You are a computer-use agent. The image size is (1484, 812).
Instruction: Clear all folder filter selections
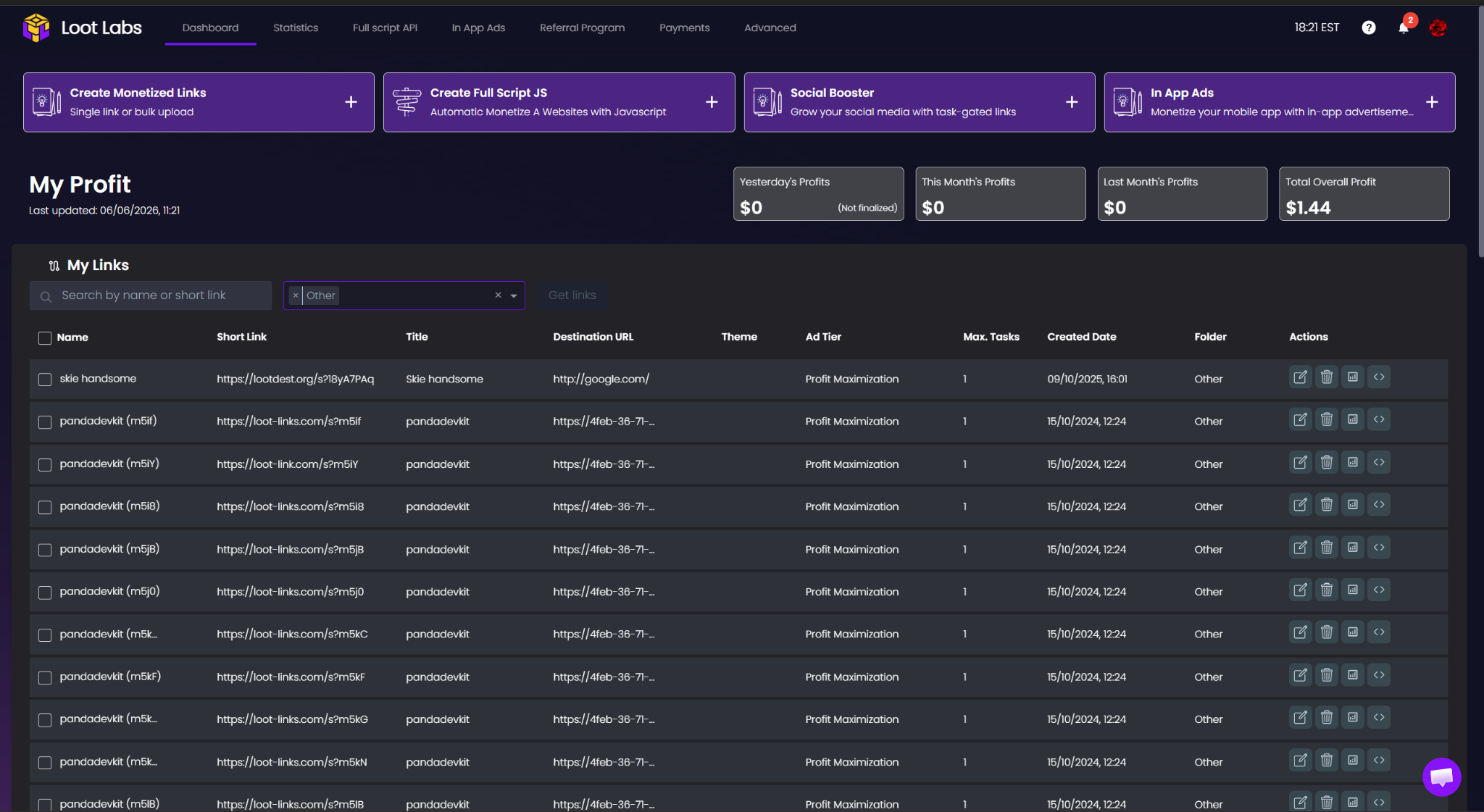(x=498, y=295)
